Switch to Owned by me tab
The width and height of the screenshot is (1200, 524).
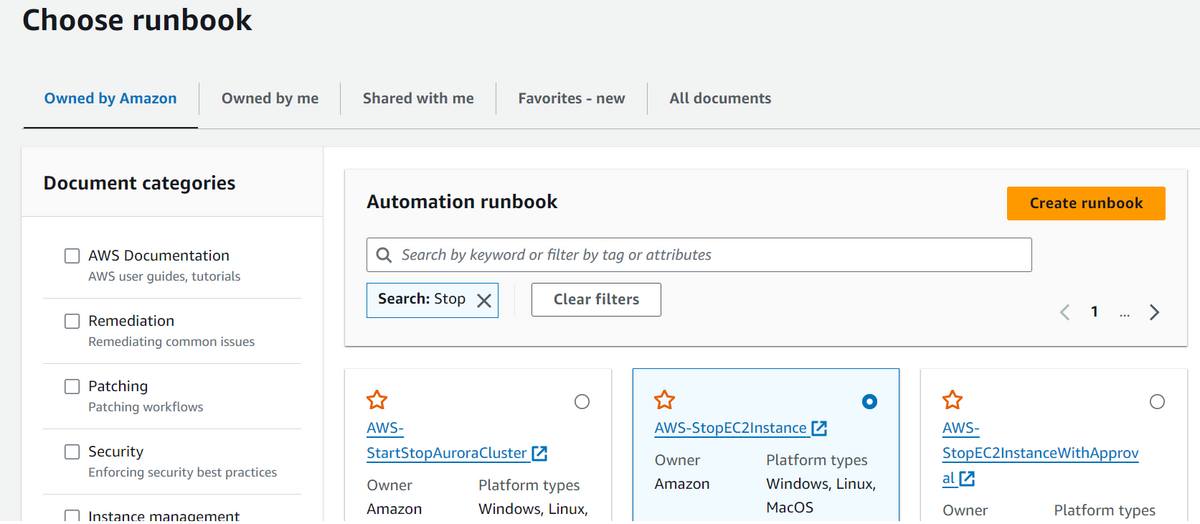coord(270,98)
